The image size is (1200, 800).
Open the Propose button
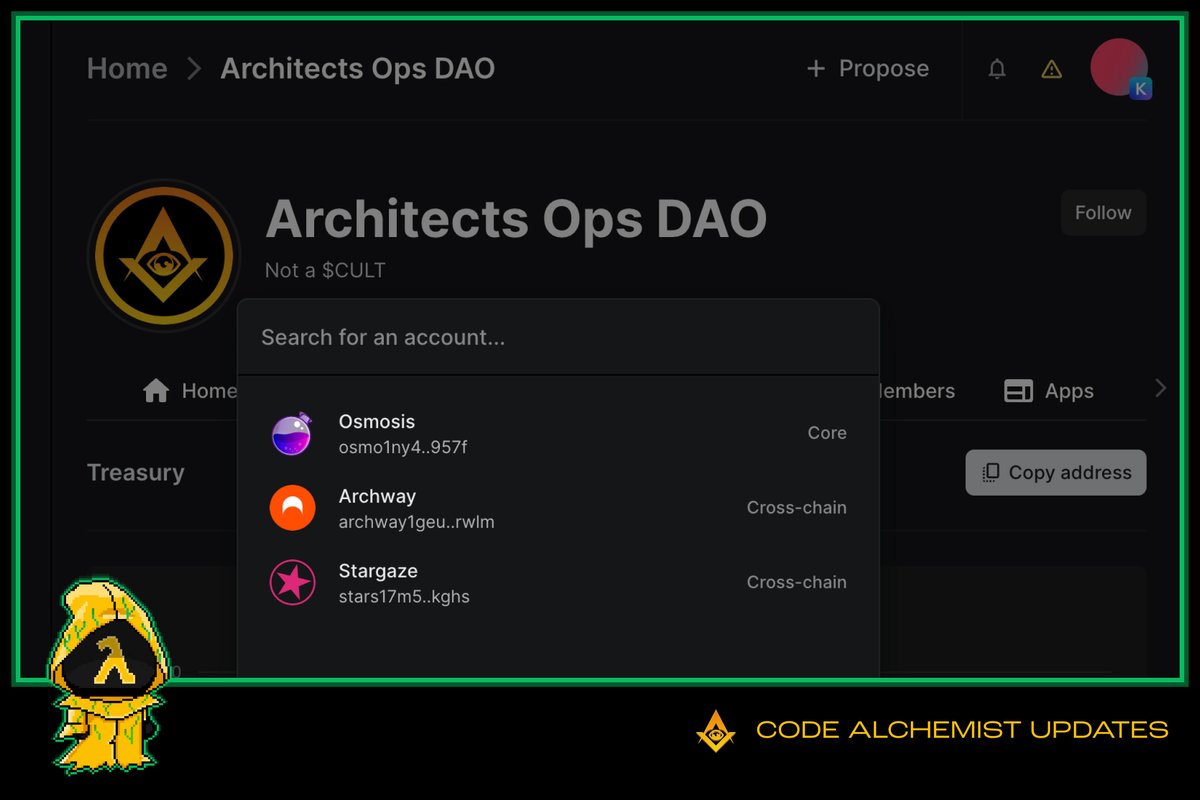point(868,68)
